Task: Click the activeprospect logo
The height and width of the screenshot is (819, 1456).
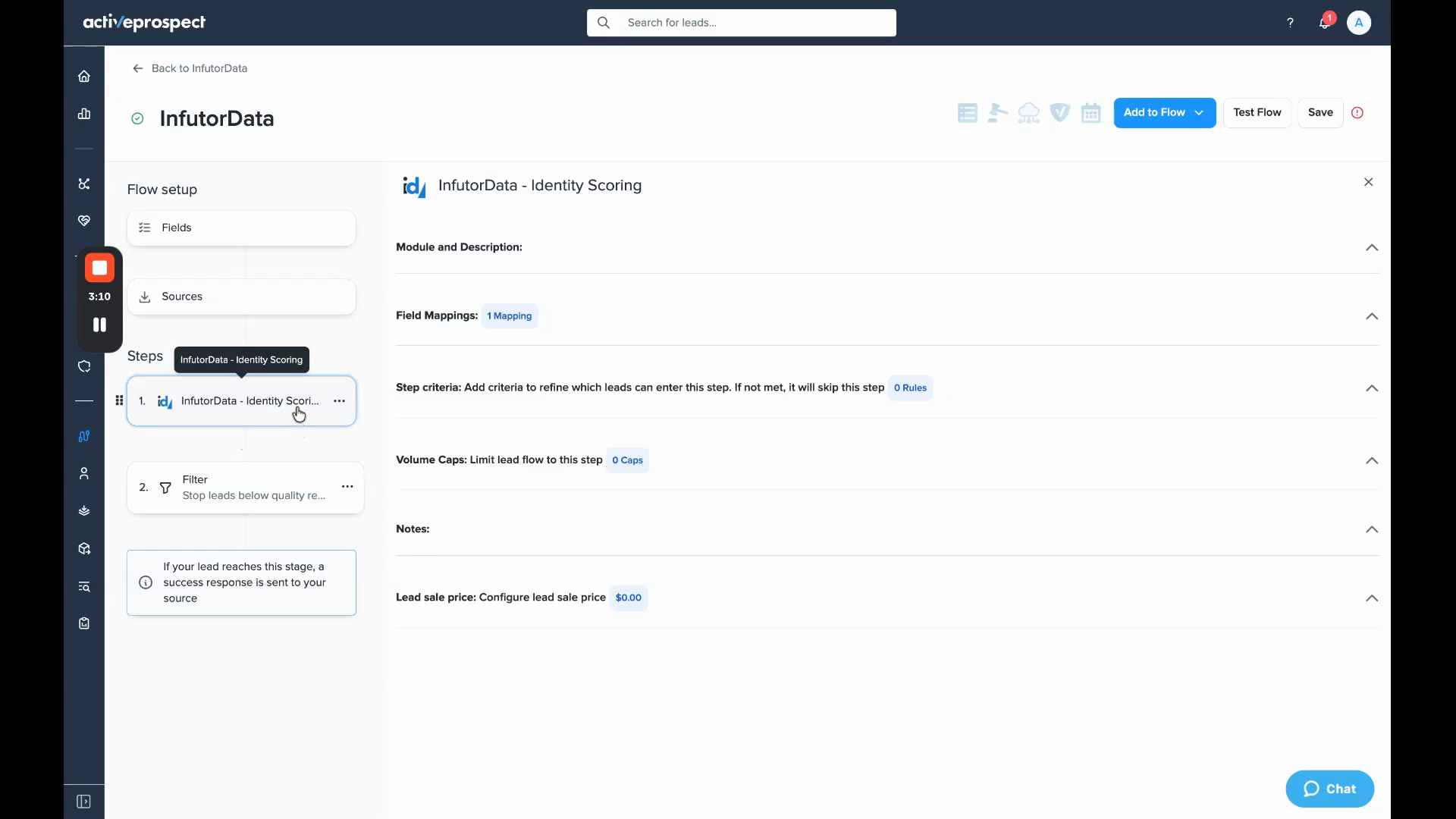Action: tap(144, 23)
